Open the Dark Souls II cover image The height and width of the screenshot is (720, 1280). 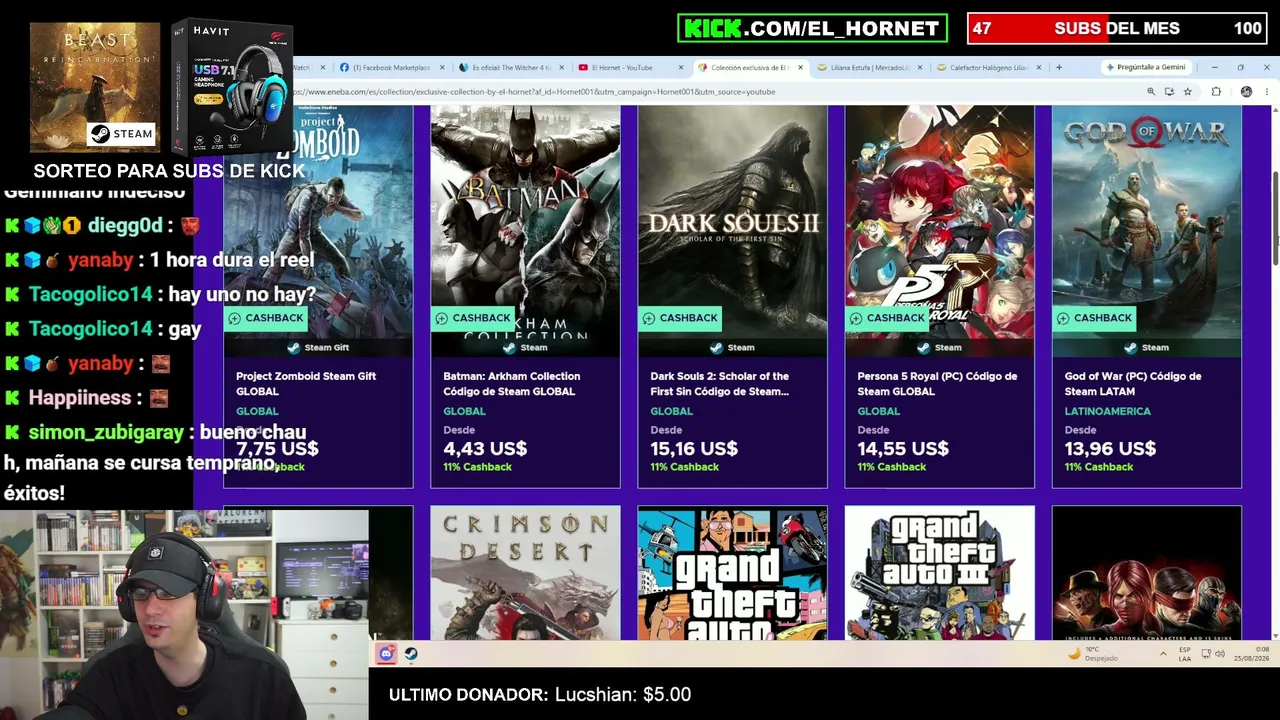point(732,223)
